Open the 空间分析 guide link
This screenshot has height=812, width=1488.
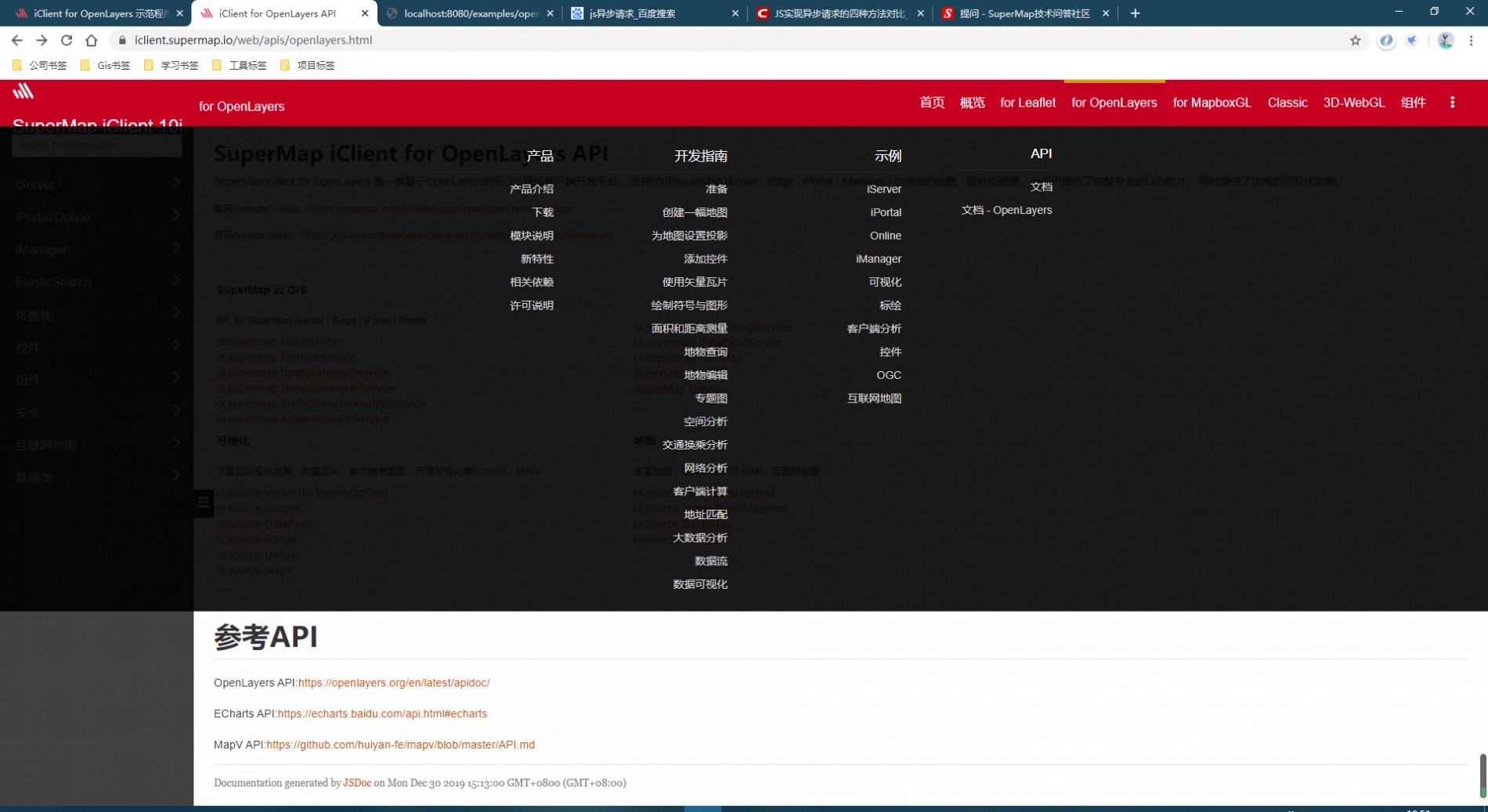pos(705,421)
